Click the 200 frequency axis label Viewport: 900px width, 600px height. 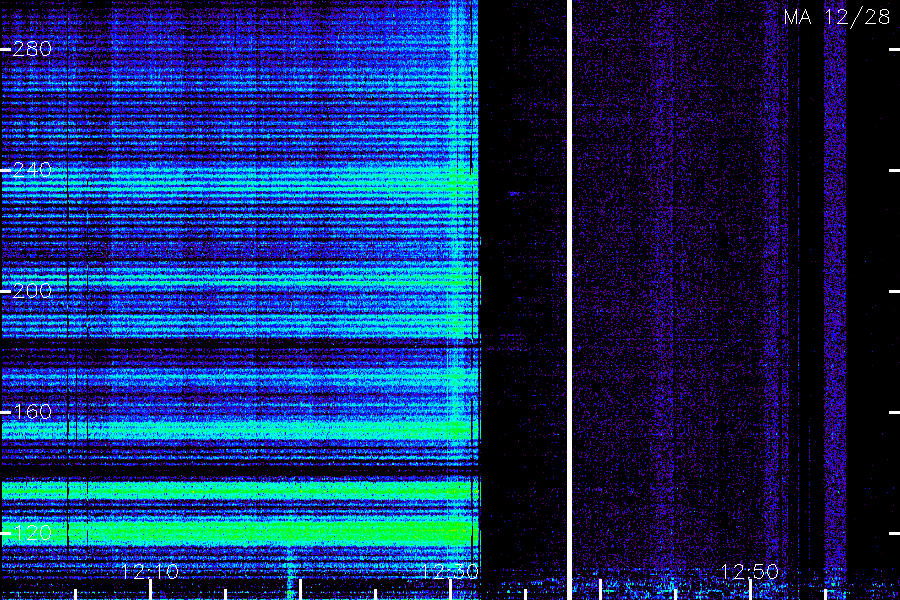click(32, 291)
